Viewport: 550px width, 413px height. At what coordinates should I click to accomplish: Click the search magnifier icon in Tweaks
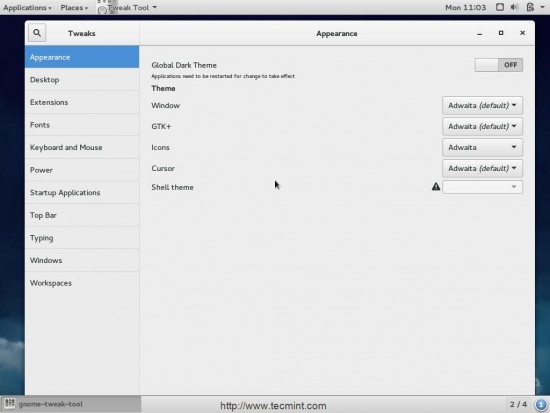37,33
